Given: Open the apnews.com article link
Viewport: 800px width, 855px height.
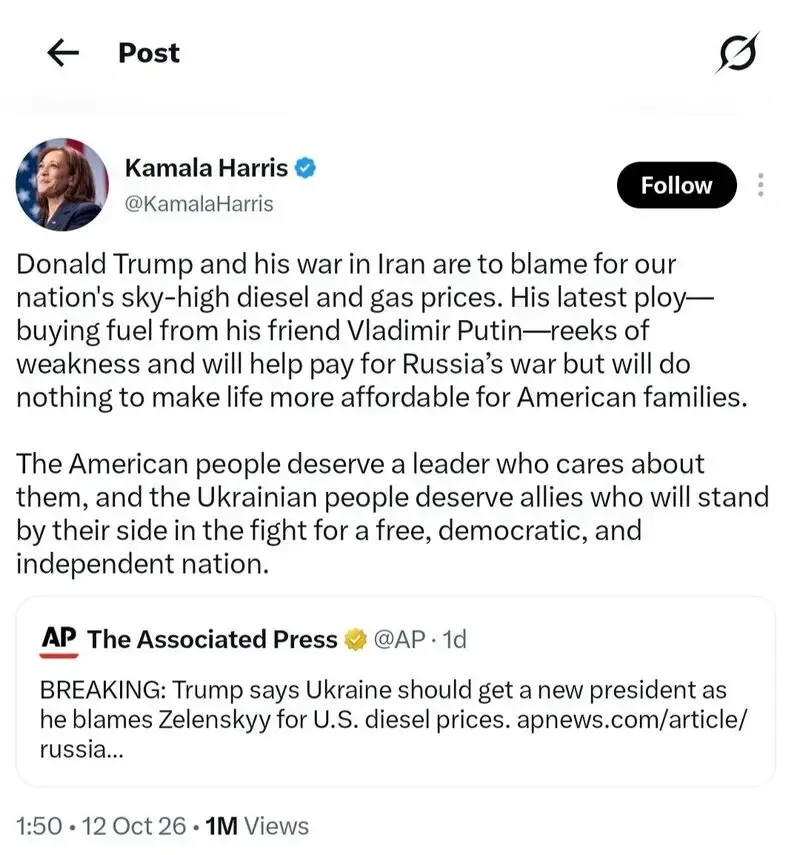Looking at the screenshot, I should 632,720.
